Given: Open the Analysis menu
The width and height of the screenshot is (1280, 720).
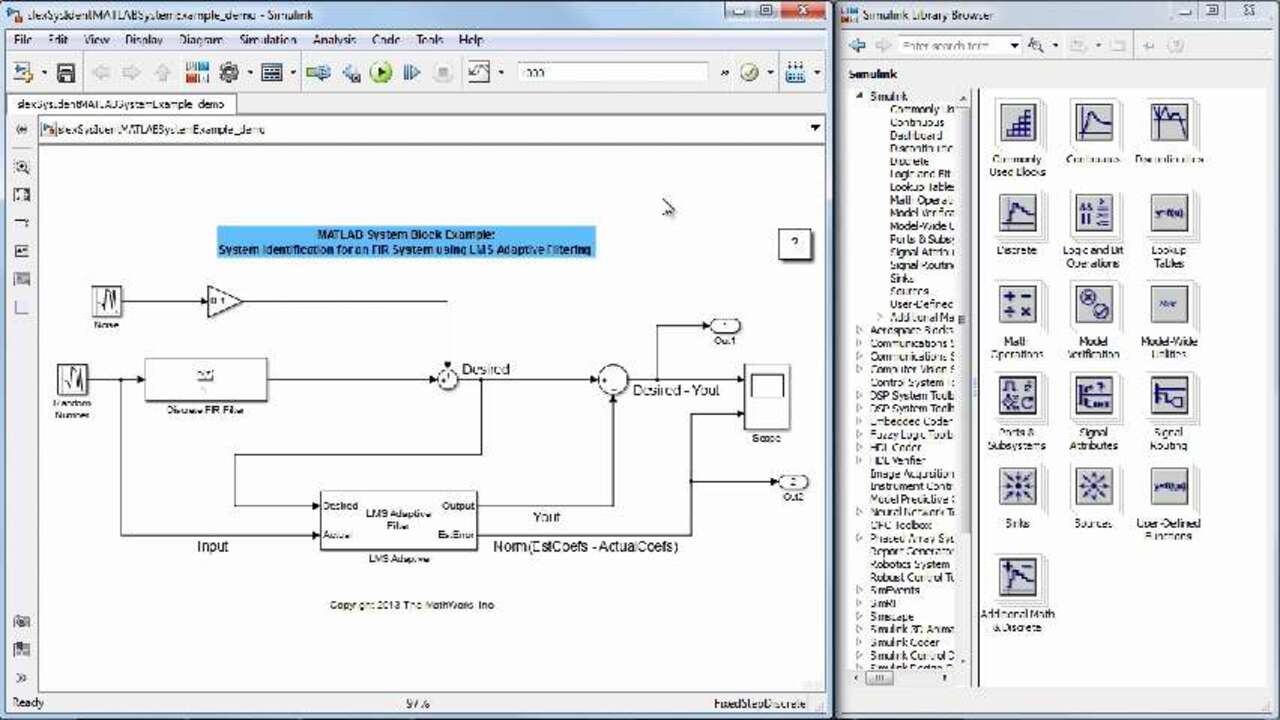Looking at the screenshot, I should pyautogui.click(x=334, y=40).
